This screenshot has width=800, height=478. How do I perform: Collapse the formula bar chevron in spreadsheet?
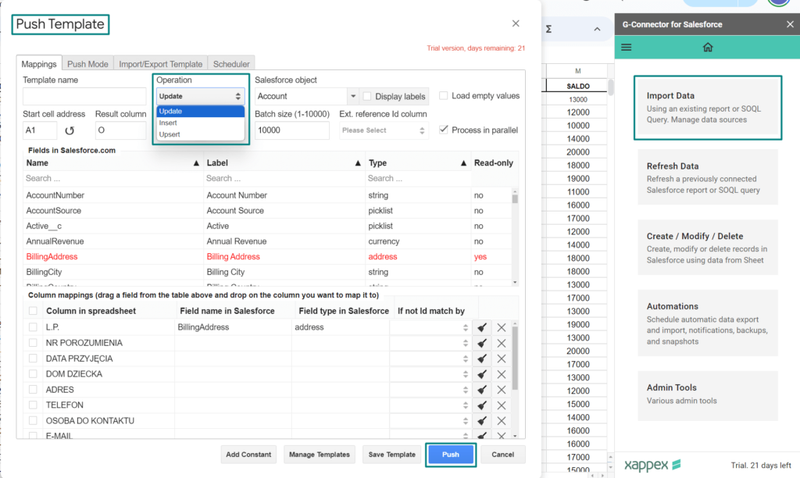click(x=597, y=29)
